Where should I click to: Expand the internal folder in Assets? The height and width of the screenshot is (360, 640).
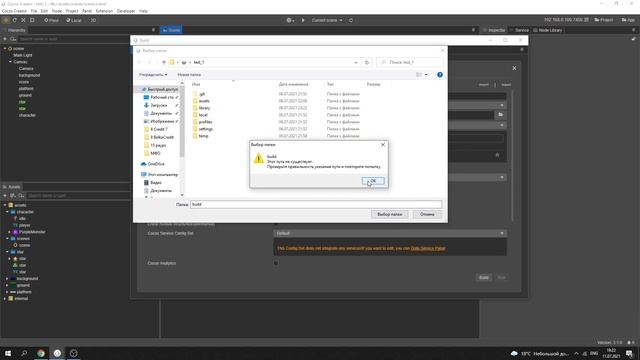click(x=5, y=299)
